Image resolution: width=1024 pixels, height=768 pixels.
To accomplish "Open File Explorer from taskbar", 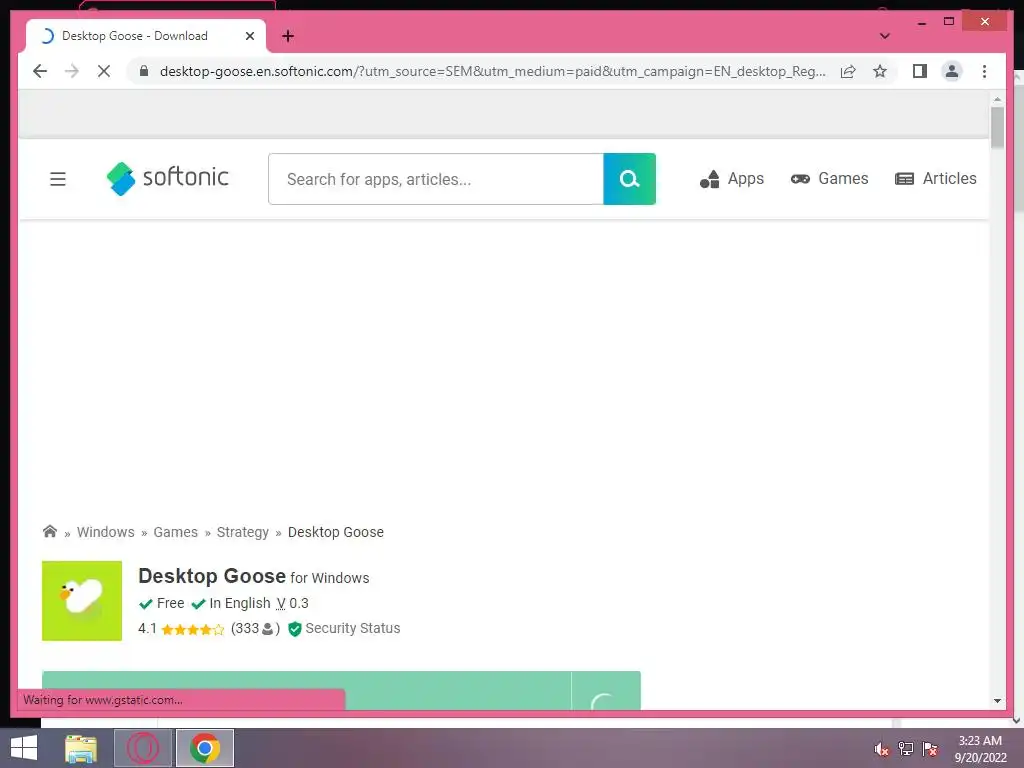I will pyautogui.click(x=81, y=748).
